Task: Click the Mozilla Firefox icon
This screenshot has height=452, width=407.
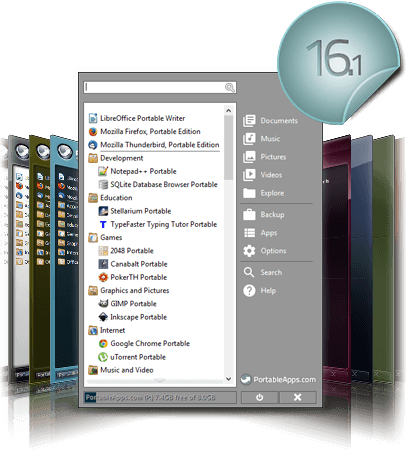Action: coord(93,131)
